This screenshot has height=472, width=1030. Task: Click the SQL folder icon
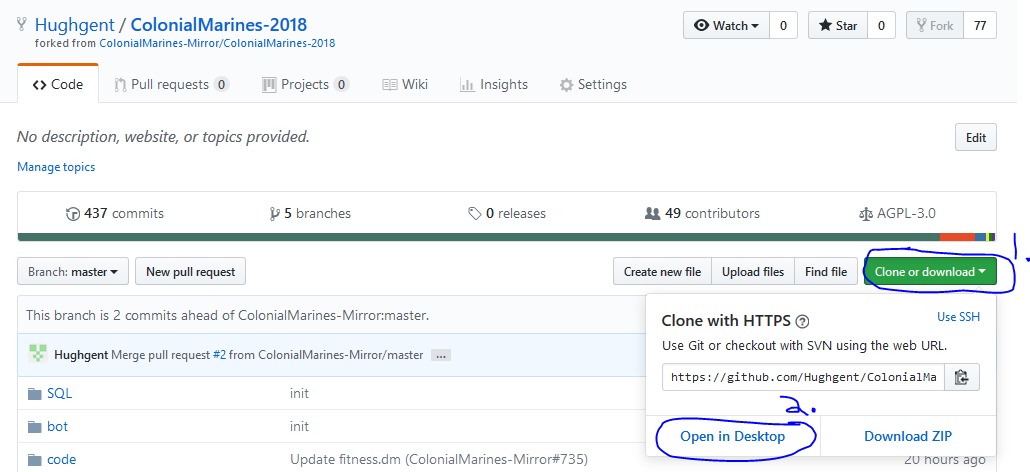coord(35,394)
